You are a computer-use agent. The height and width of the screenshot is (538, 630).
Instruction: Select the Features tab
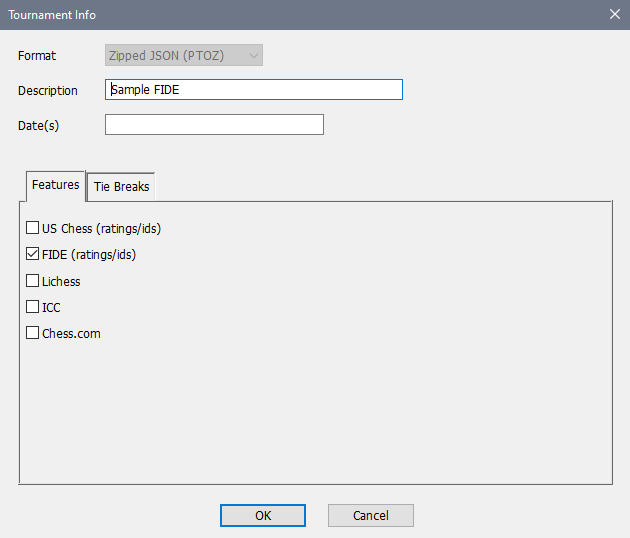pyautogui.click(x=55, y=185)
